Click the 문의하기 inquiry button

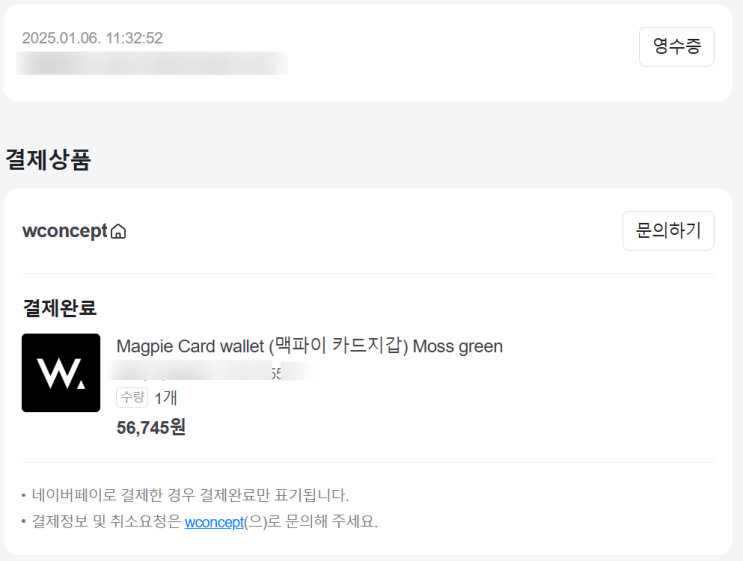[668, 231]
